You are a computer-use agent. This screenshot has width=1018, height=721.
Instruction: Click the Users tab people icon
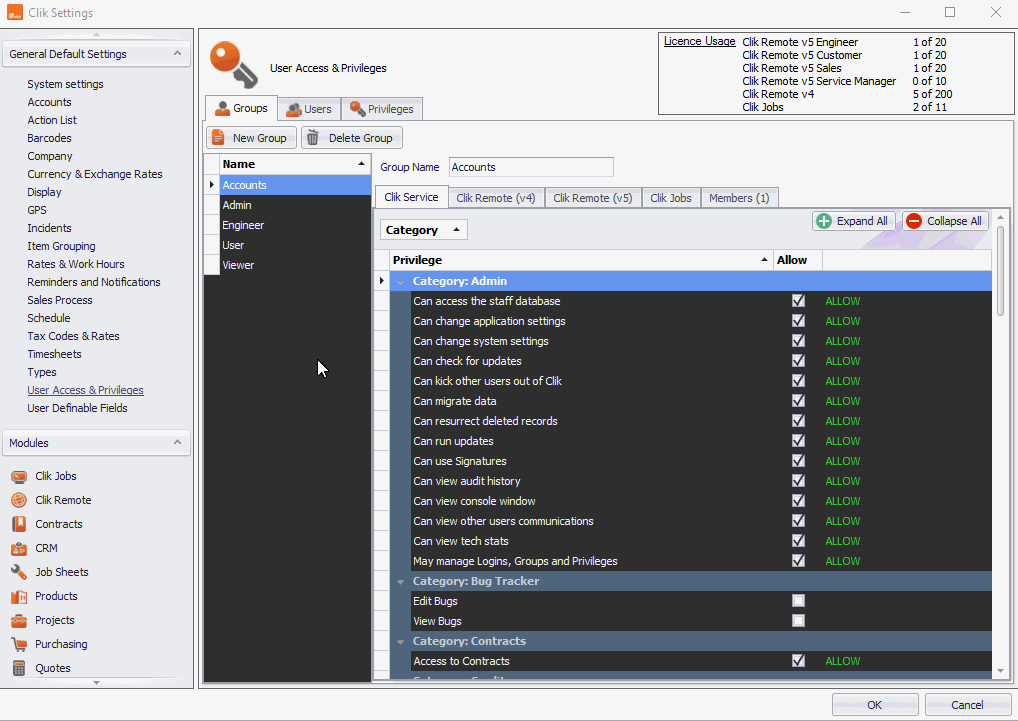[294, 109]
